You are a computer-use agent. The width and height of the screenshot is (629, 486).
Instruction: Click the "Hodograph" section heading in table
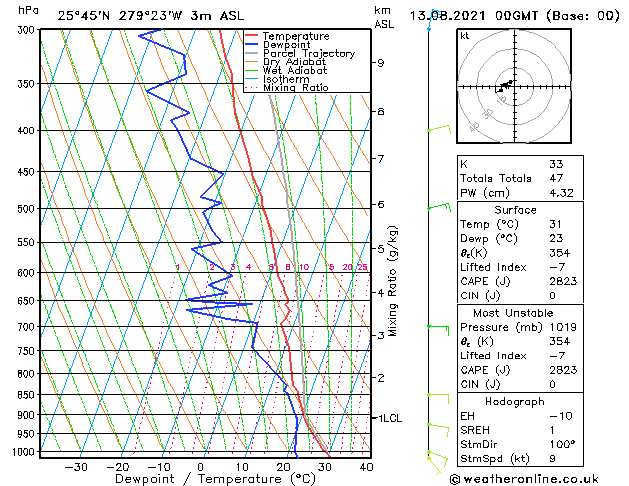pos(515,402)
